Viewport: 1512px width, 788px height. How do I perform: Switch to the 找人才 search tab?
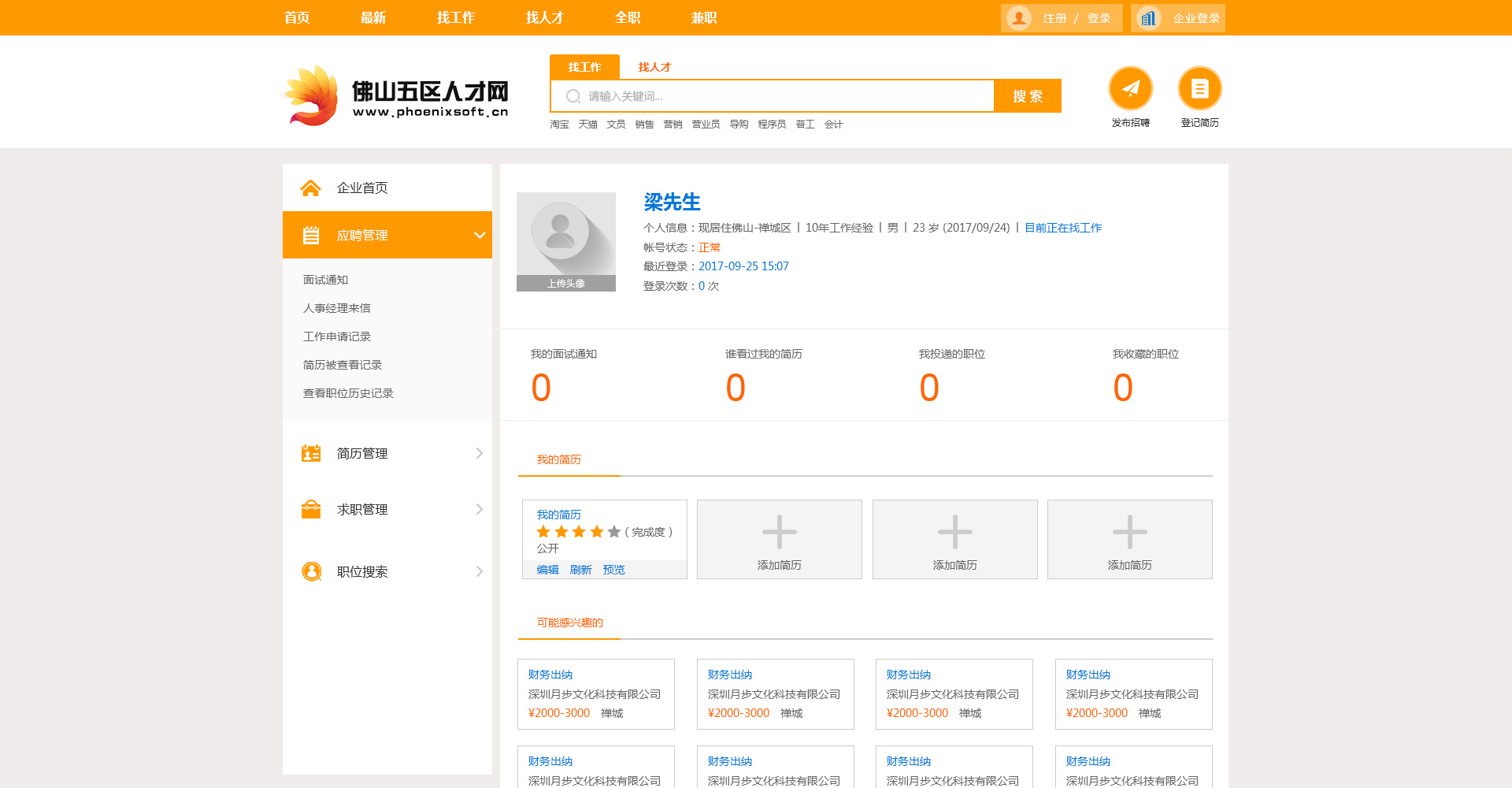pyautogui.click(x=654, y=68)
